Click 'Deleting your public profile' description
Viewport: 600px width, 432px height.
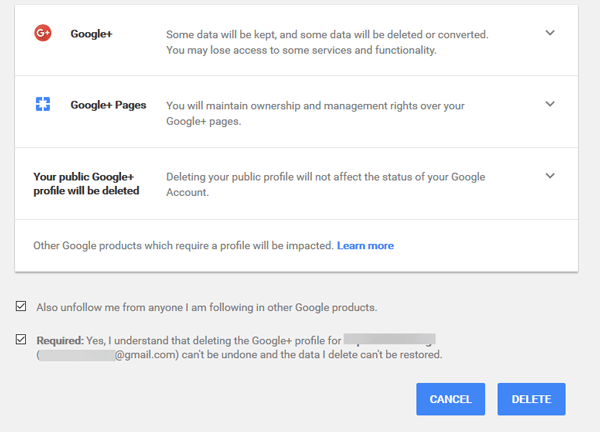click(x=326, y=184)
